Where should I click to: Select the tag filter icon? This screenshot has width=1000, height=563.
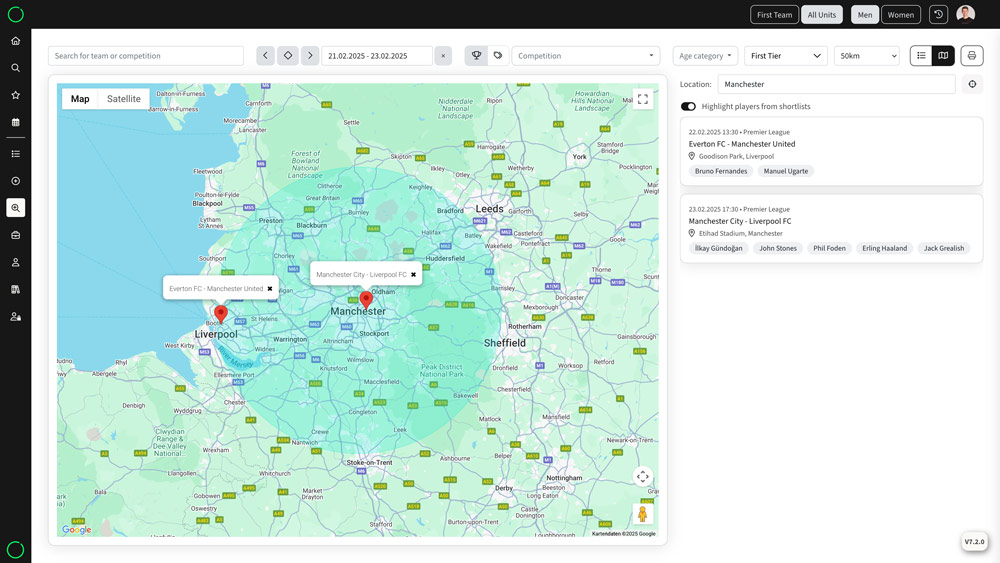497,55
